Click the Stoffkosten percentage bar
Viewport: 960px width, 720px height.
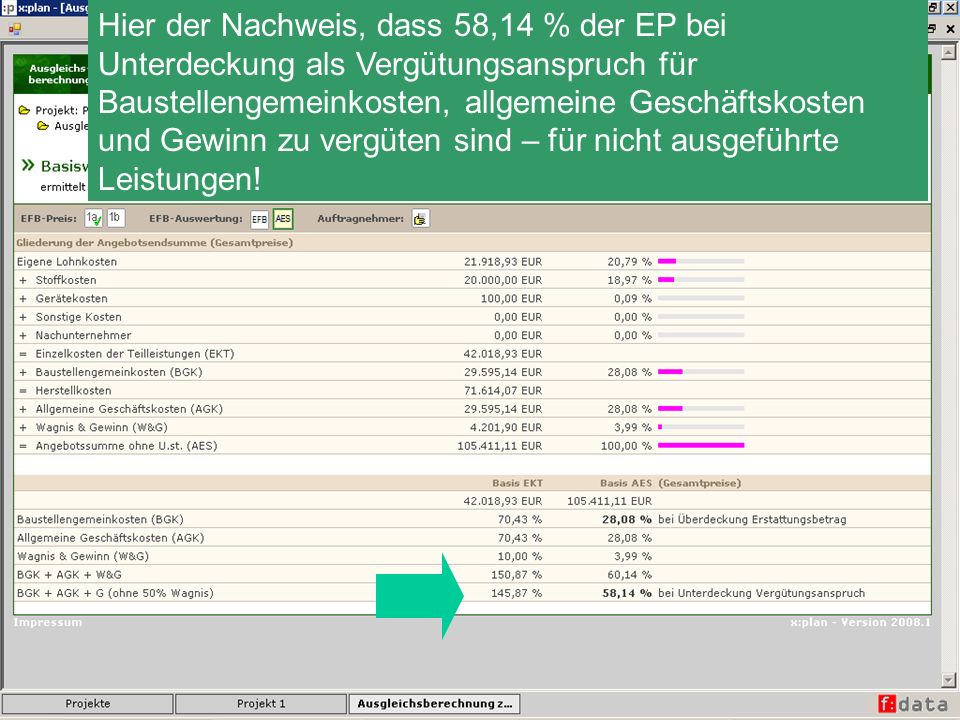[701, 280]
